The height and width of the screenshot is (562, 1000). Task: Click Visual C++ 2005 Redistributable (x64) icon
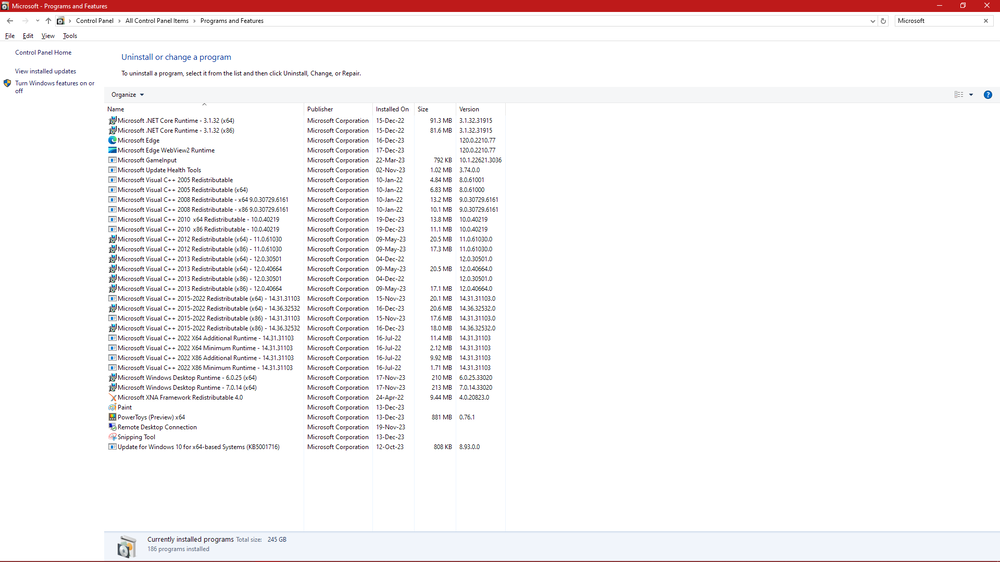click(112, 190)
